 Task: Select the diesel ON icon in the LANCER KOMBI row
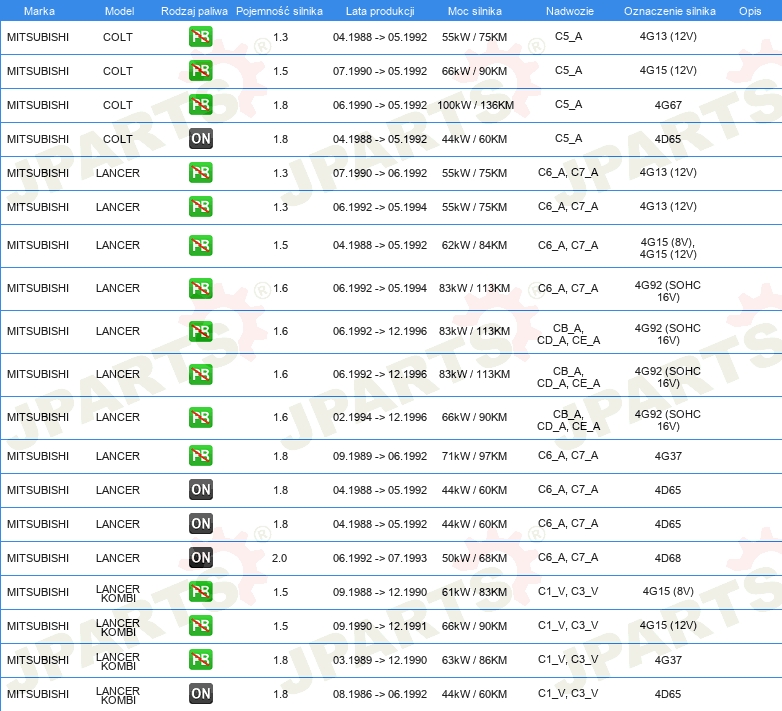[x=200, y=694]
